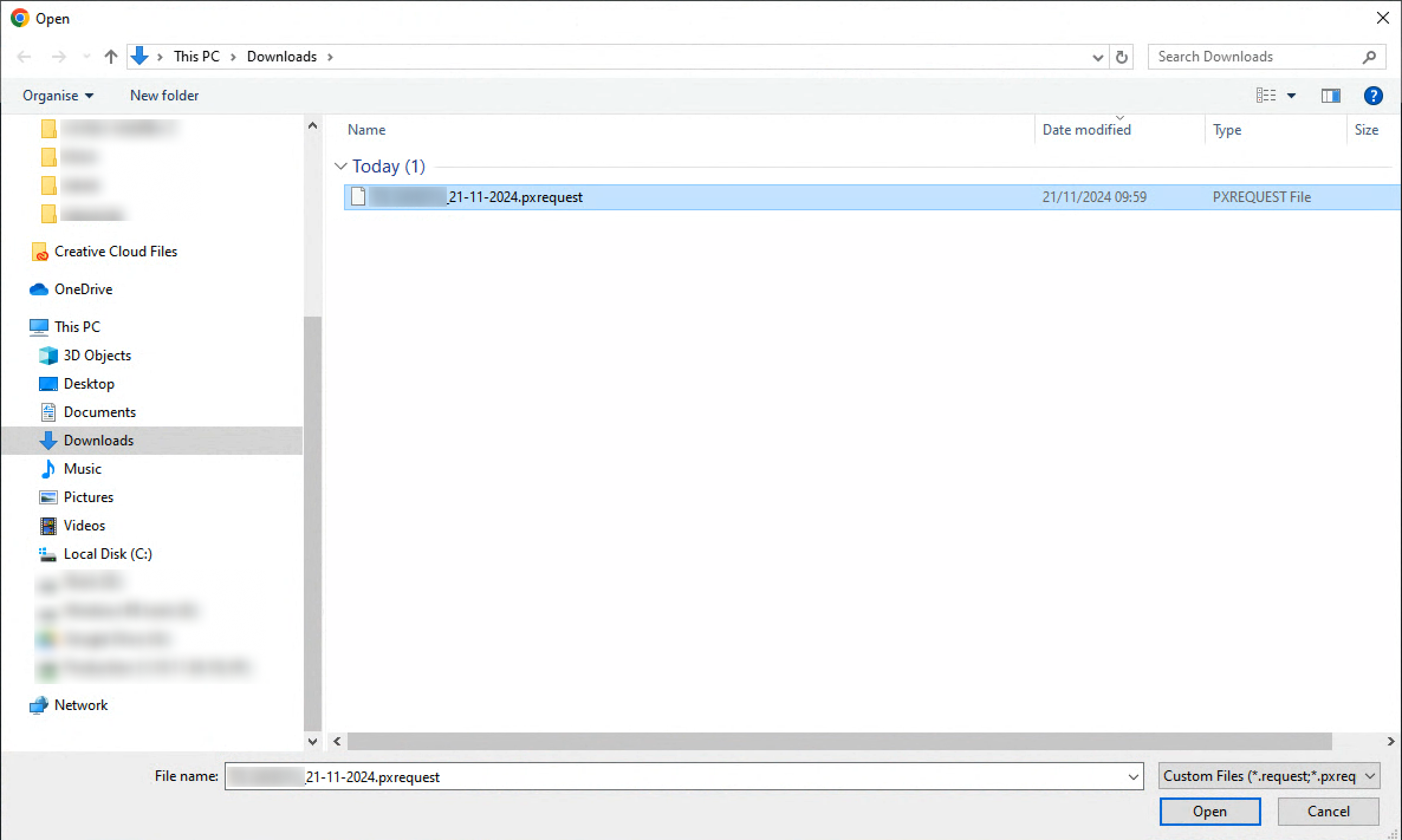Select 3D Objects in sidebar
This screenshot has width=1402, height=840.
[x=97, y=356]
